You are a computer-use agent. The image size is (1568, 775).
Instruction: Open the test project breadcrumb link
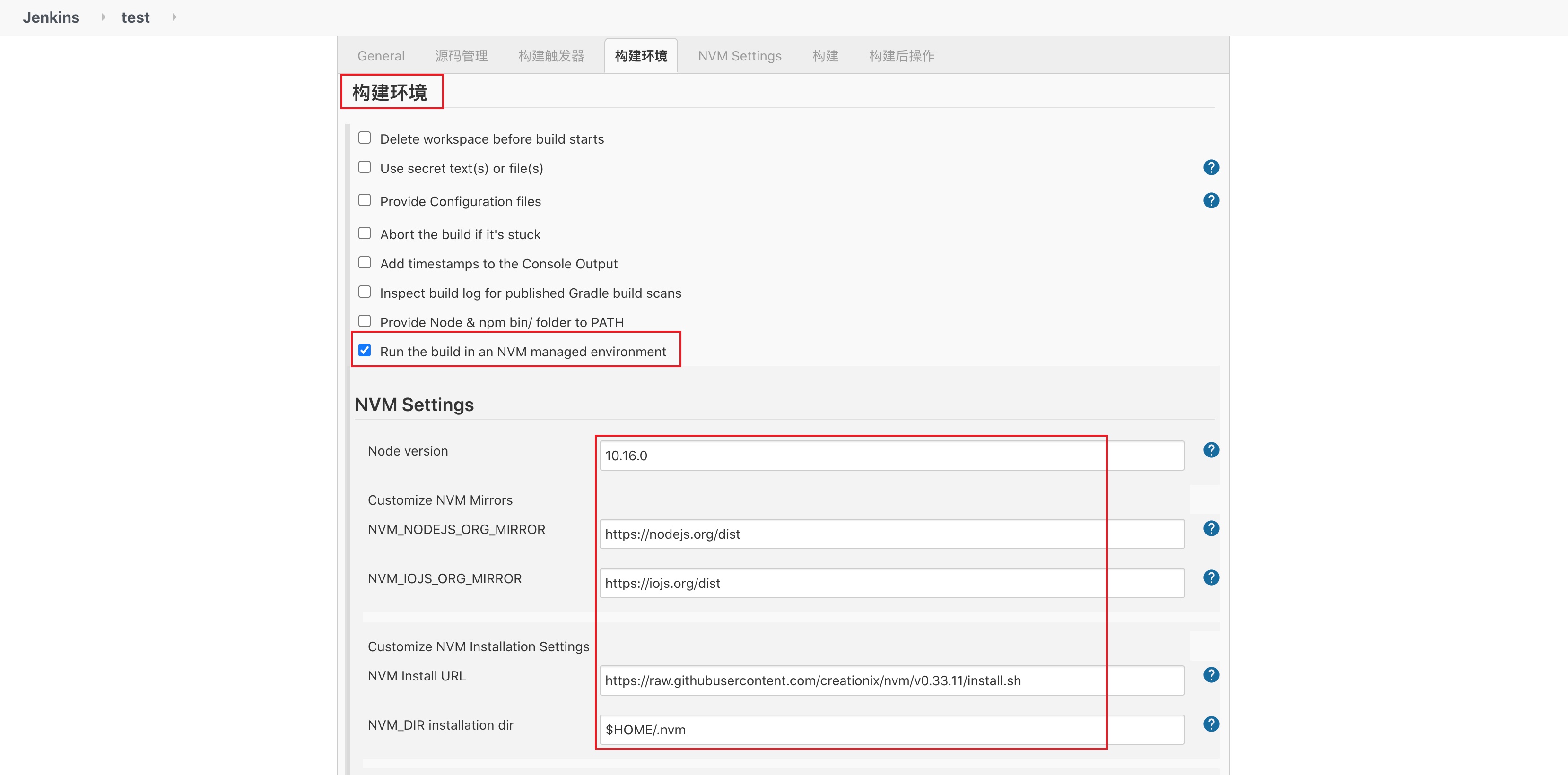coord(135,17)
